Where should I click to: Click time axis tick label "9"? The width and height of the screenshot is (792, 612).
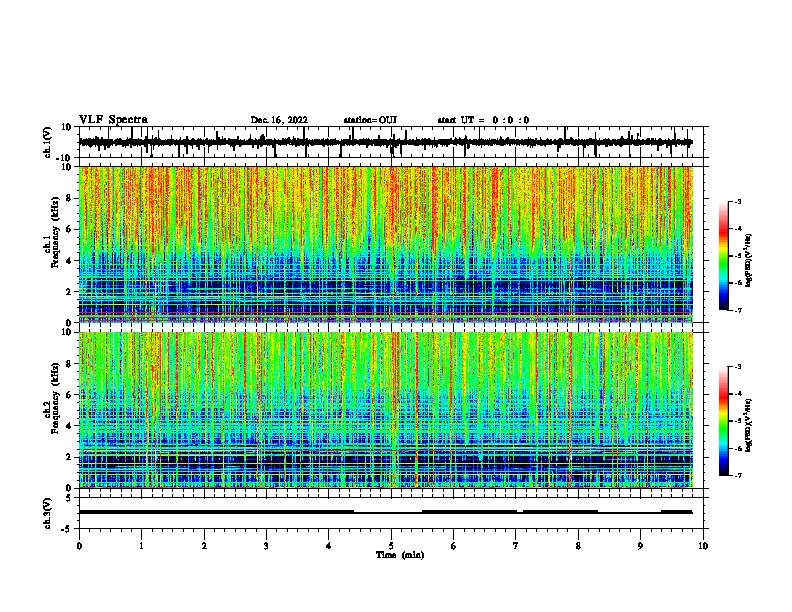pos(640,546)
